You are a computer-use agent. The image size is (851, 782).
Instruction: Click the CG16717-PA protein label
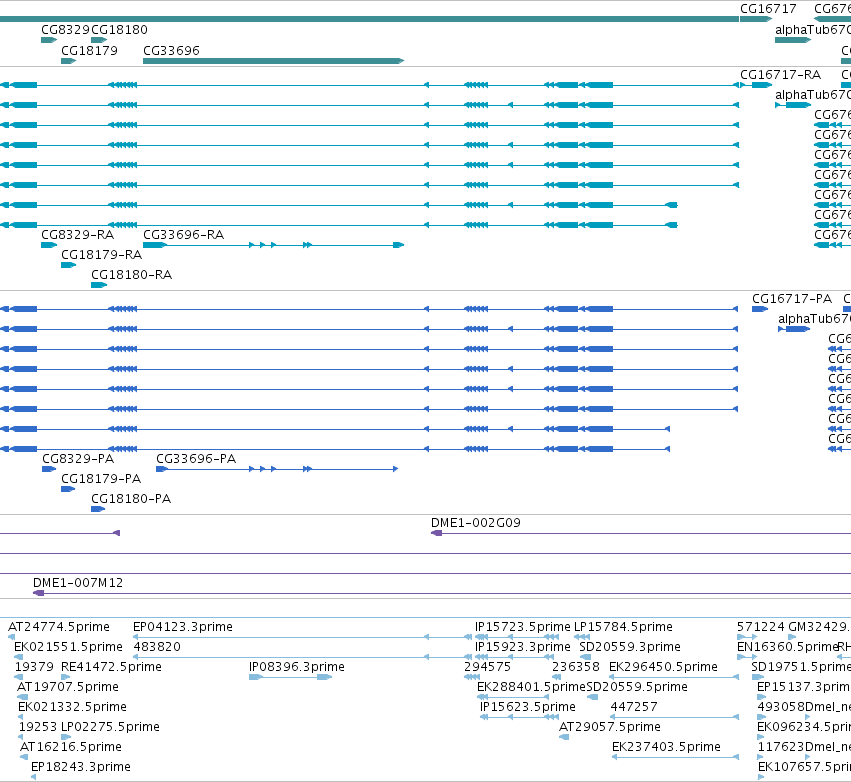click(x=792, y=299)
